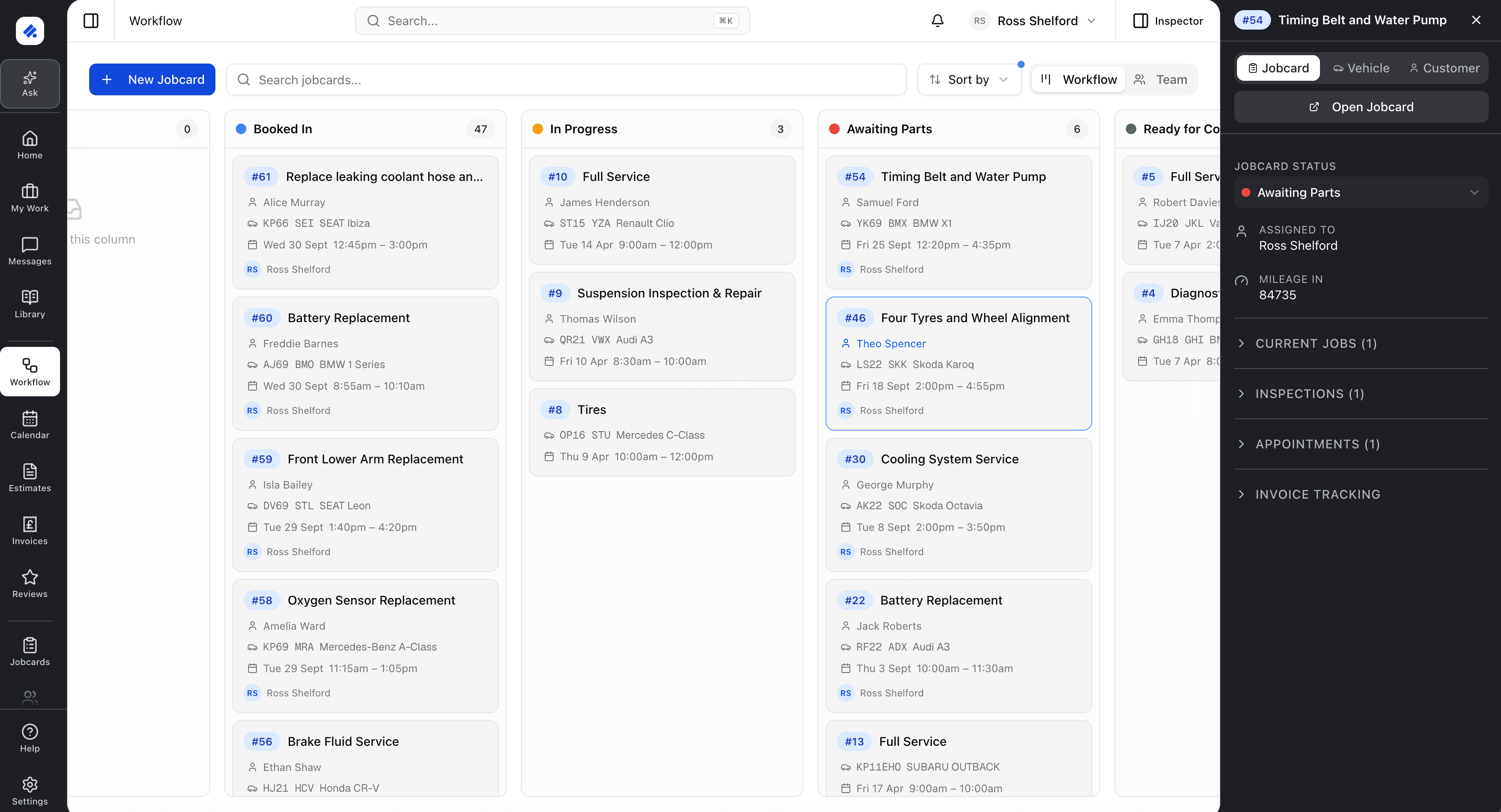Open the Reviews section
This screenshot has width=1501, height=812.
30,584
